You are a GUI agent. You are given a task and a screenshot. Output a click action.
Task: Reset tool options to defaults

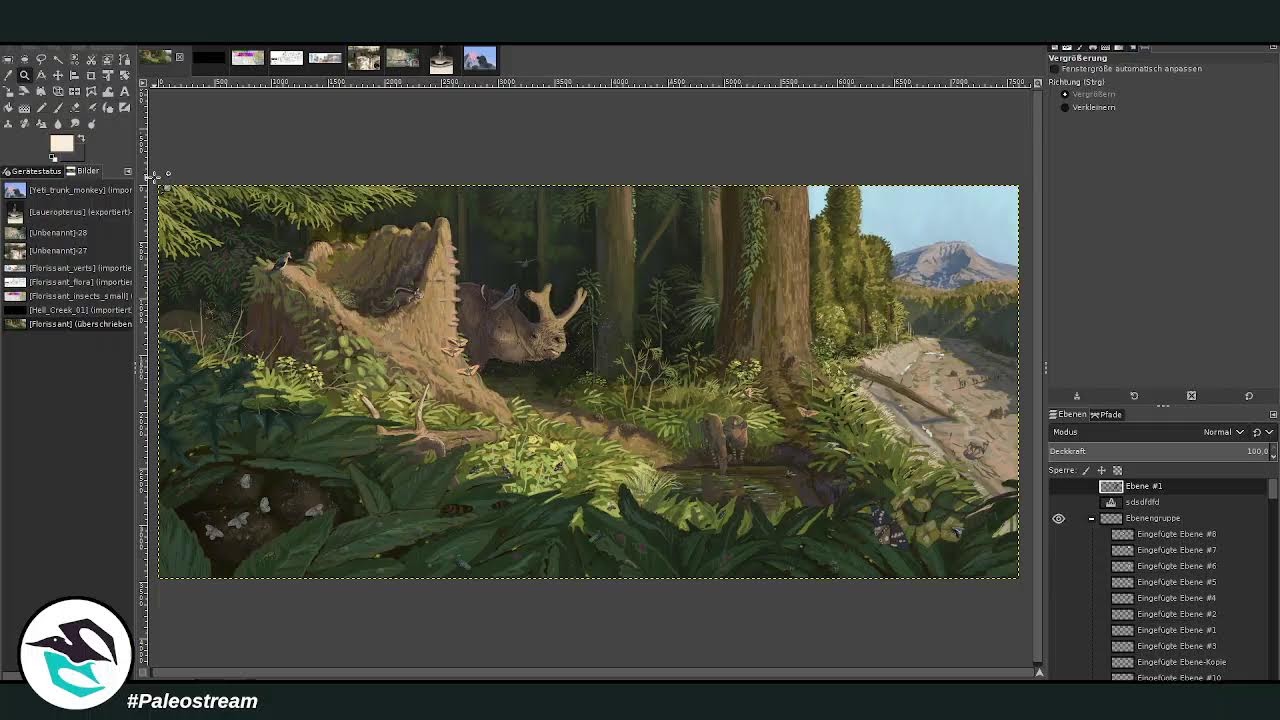tap(1249, 396)
